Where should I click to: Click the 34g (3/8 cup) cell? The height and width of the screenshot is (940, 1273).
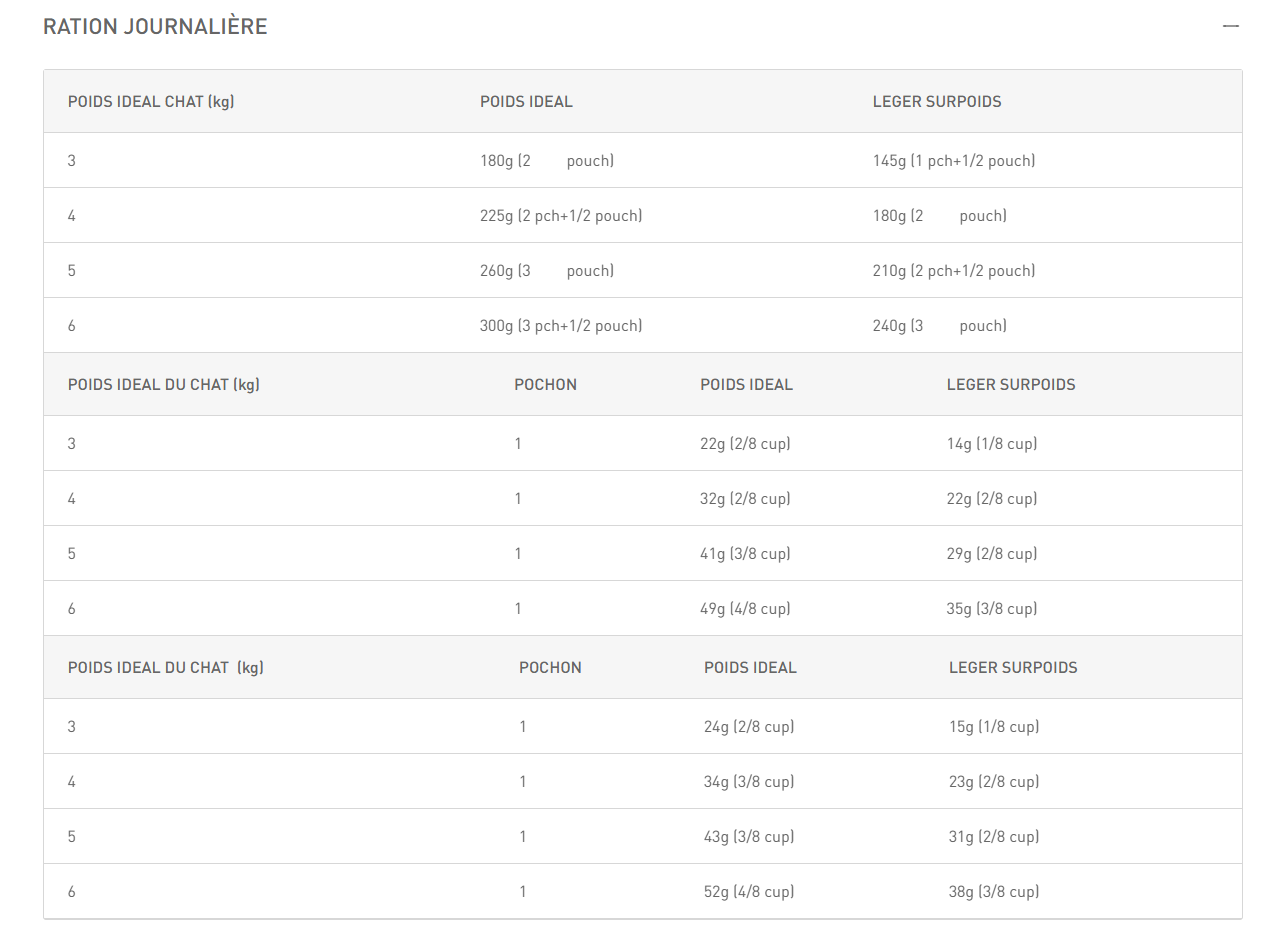pyautogui.click(x=749, y=782)
